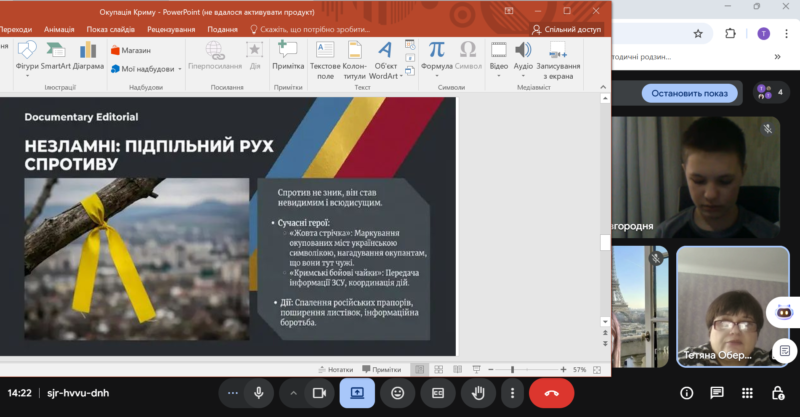The height and width of the screenshot is (417, 800).
Task: Open the Мої надбудови dropdown
Action: click(x=179, y=69)
